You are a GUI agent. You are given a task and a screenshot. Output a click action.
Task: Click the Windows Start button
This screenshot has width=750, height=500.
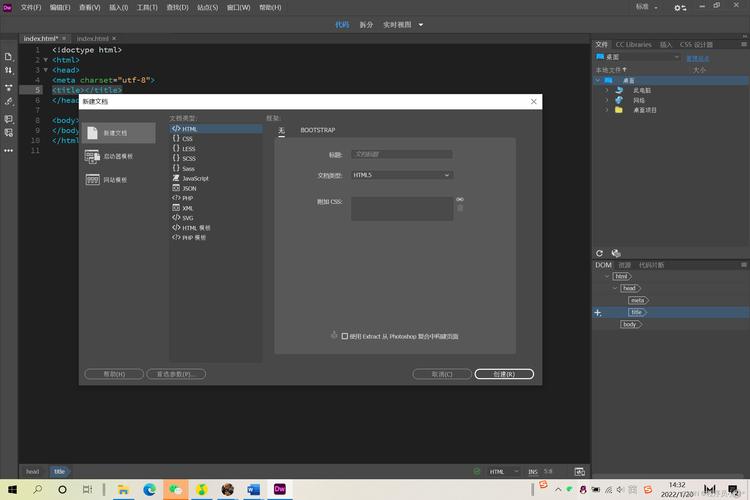click(x=12, y=489)
